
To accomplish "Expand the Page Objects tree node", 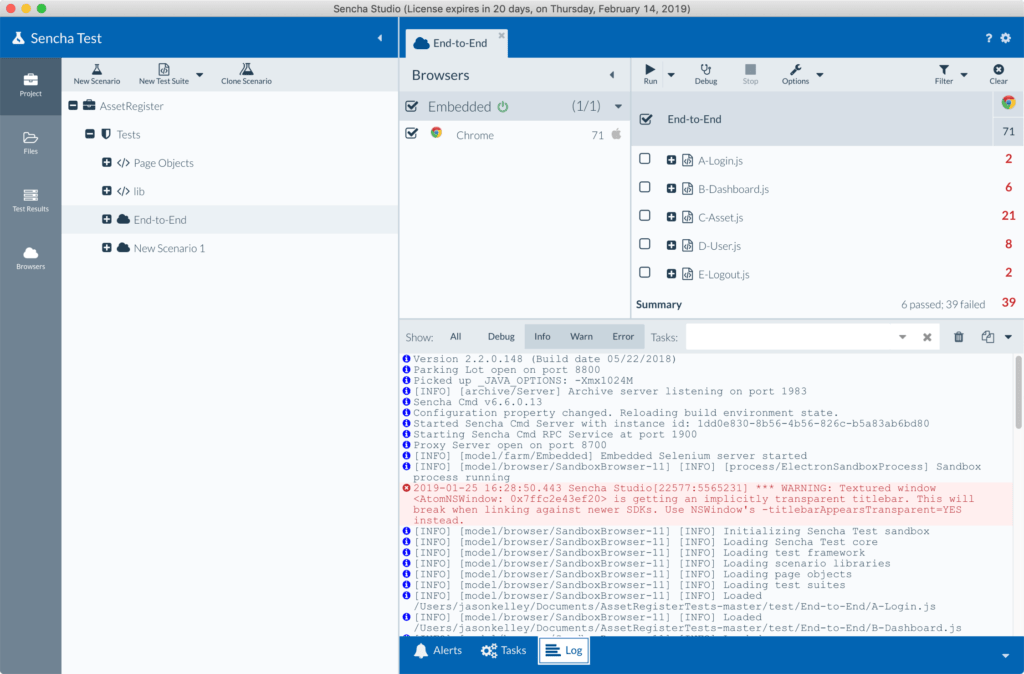I will pyautogui.click(x=109, y=162).
